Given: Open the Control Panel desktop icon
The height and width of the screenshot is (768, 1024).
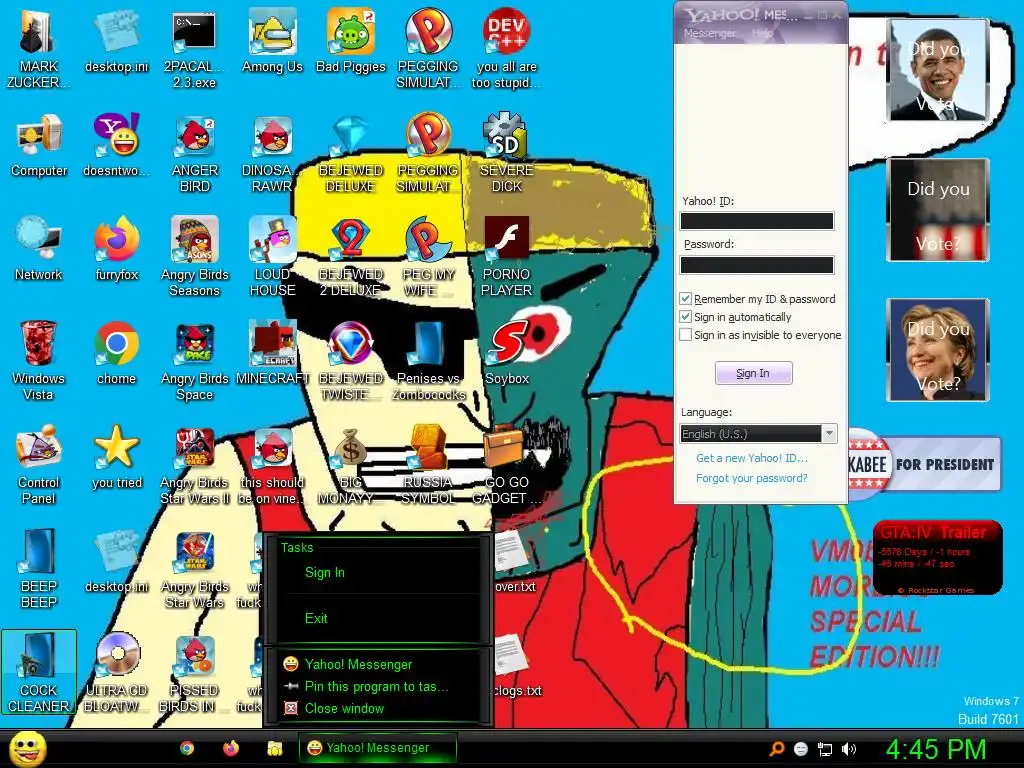Looking at the screenshot, I should (x=39, y=464).
